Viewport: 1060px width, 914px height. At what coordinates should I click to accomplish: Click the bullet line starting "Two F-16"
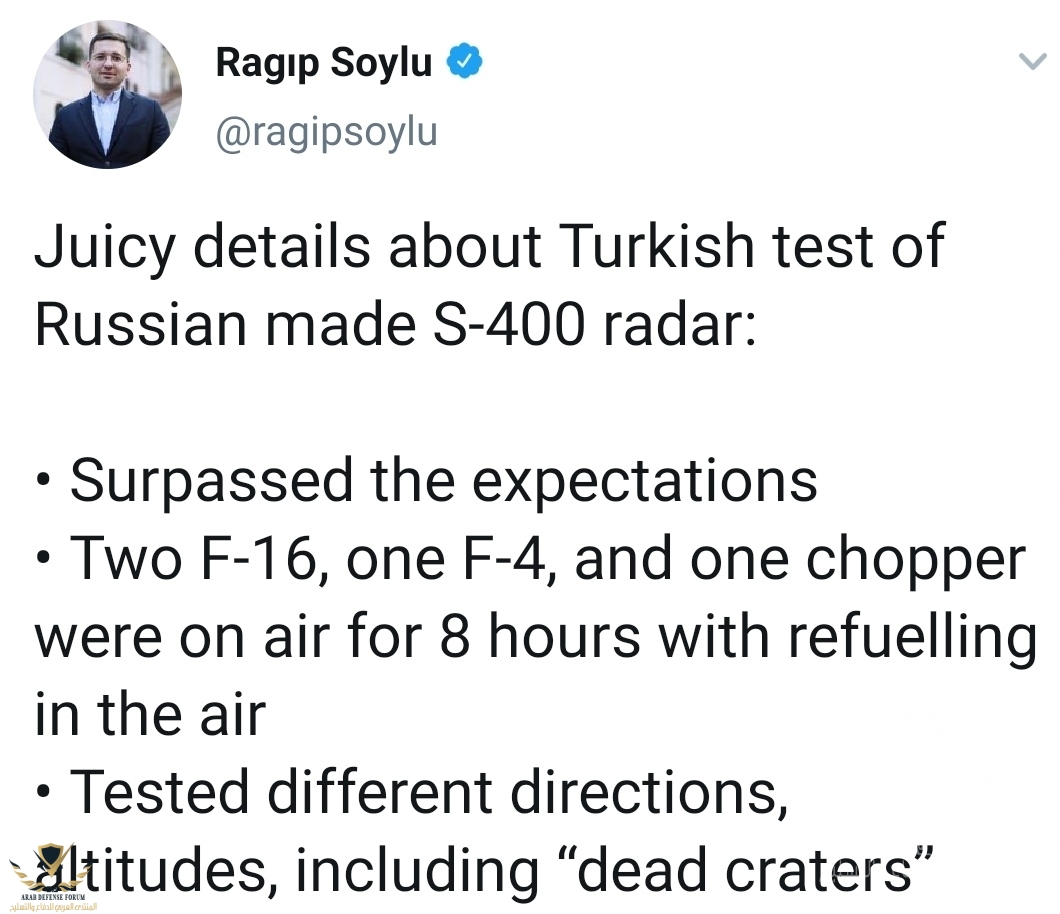tap(530, 558)
